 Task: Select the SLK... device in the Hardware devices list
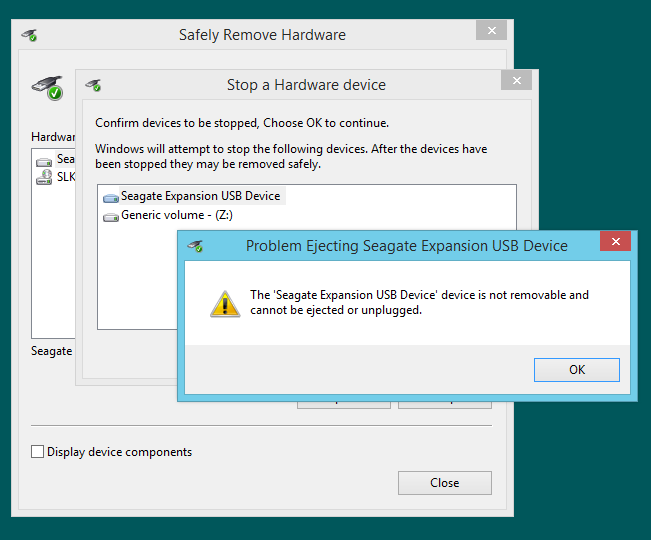pyautogui.click(x=66, y=177)
